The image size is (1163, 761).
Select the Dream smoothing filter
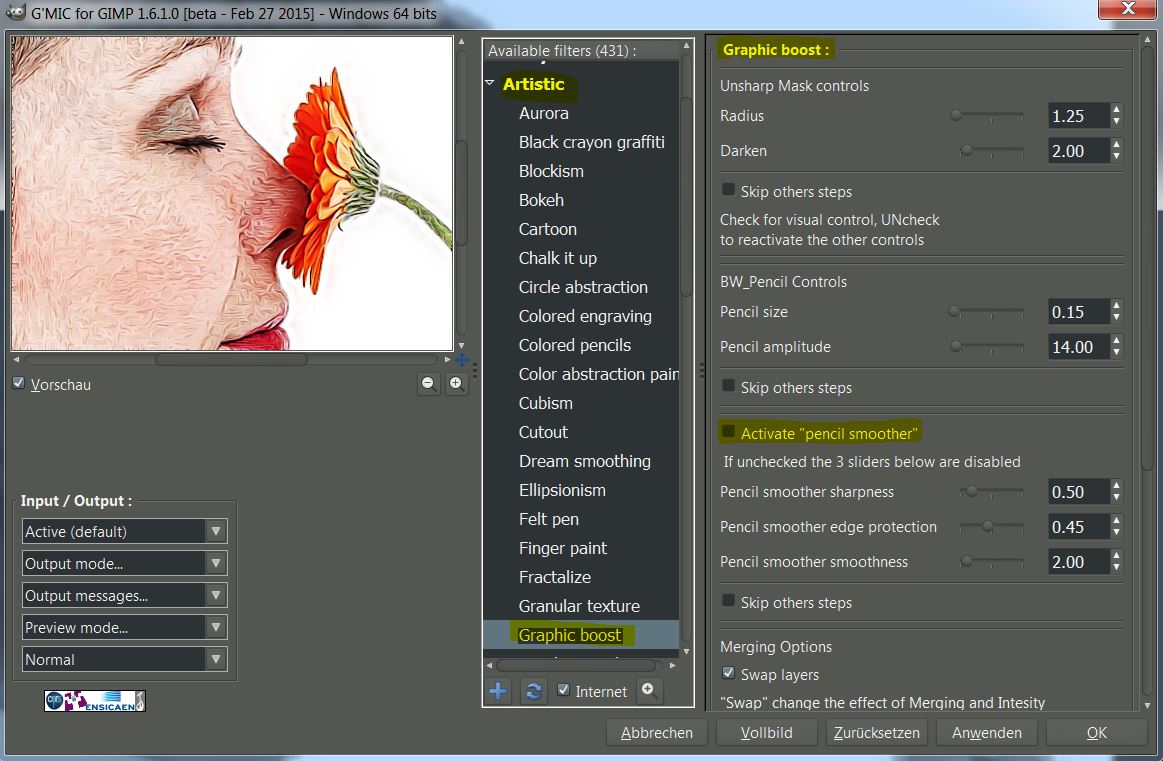pyautogui.click(x=584, y=461)
